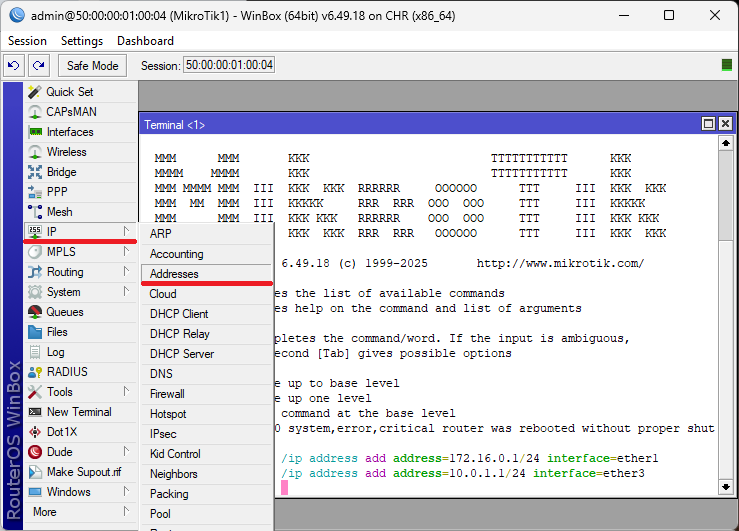Open the Settings menu in menu bar
Screen dimensions: 739x531
pyautogui.click(x=81, y=41)
